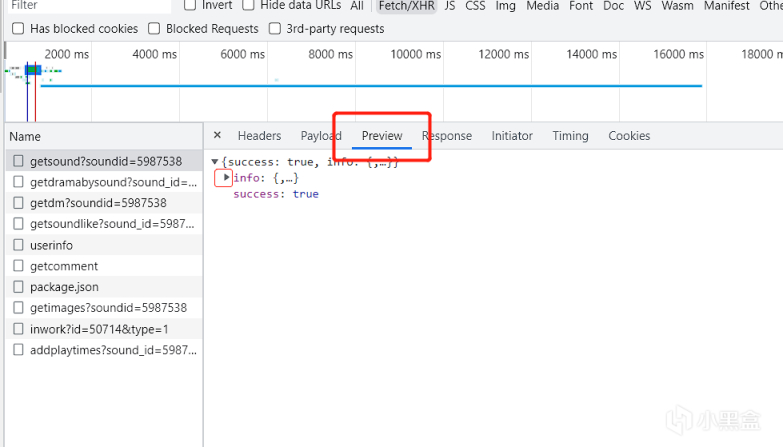The height and width of the screenshot is (447, 783).
Task: Click the long blue request bar in overview
Action: coord(371,86)
